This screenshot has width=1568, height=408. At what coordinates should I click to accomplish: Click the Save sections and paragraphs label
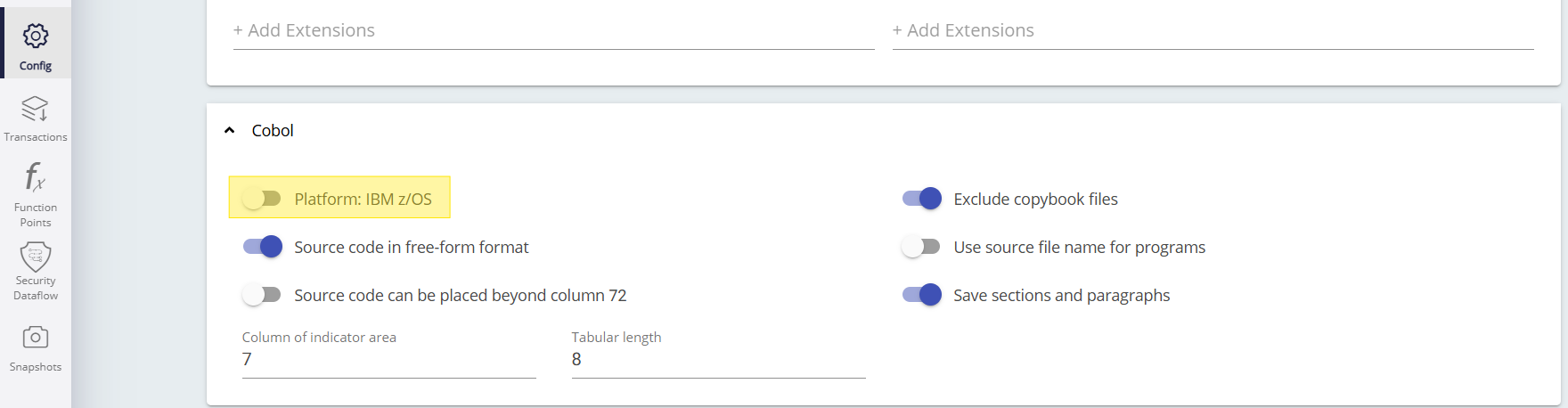click(1061, 296)
